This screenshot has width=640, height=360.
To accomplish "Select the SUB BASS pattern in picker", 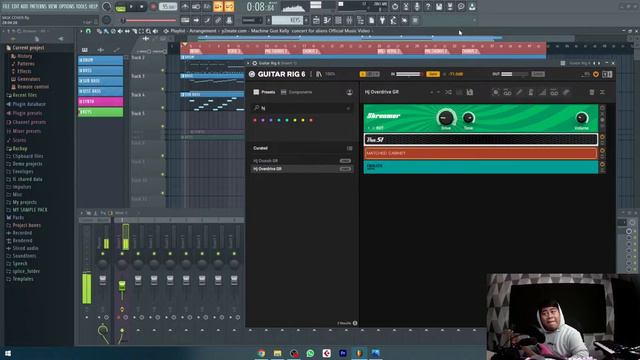I will click(100, 81).
